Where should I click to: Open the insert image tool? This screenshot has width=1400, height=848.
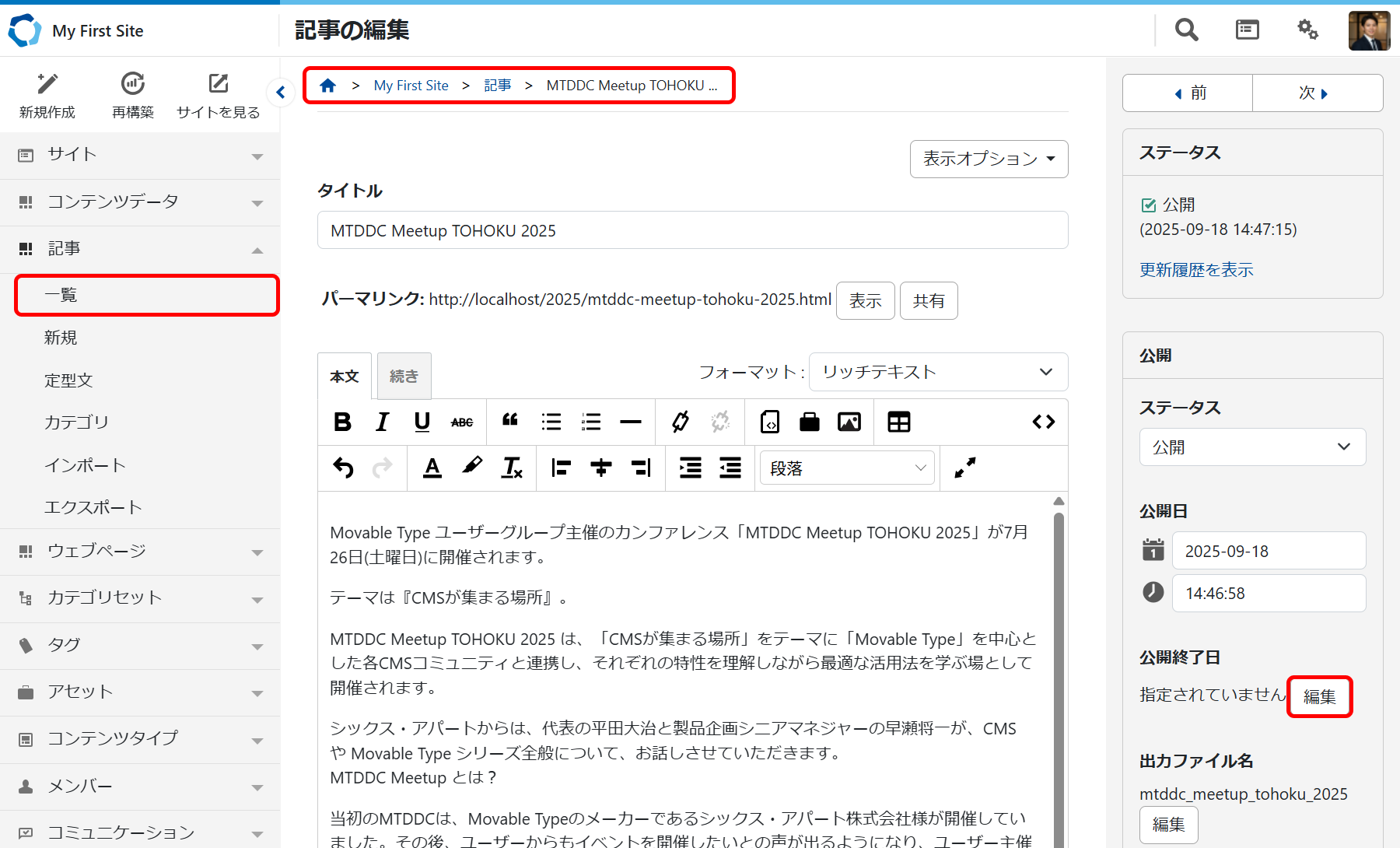click(849, 422)
